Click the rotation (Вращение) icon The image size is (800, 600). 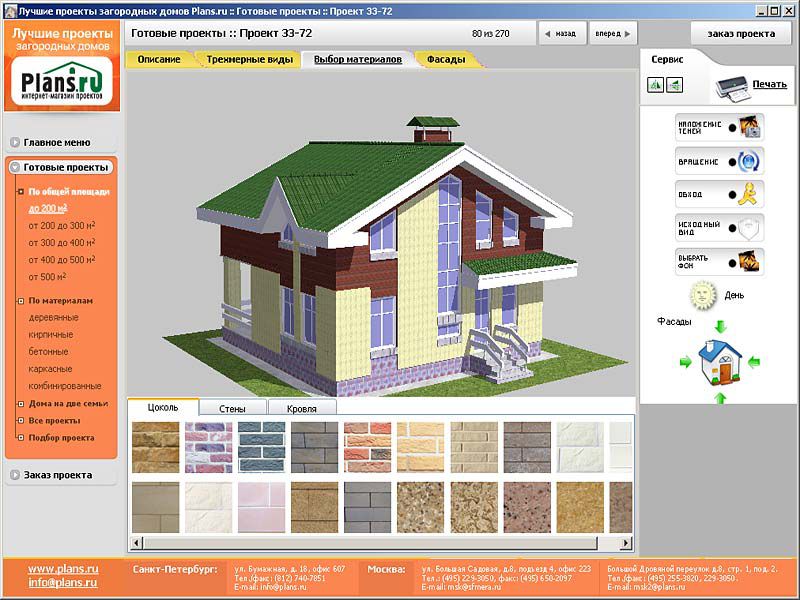748,161
